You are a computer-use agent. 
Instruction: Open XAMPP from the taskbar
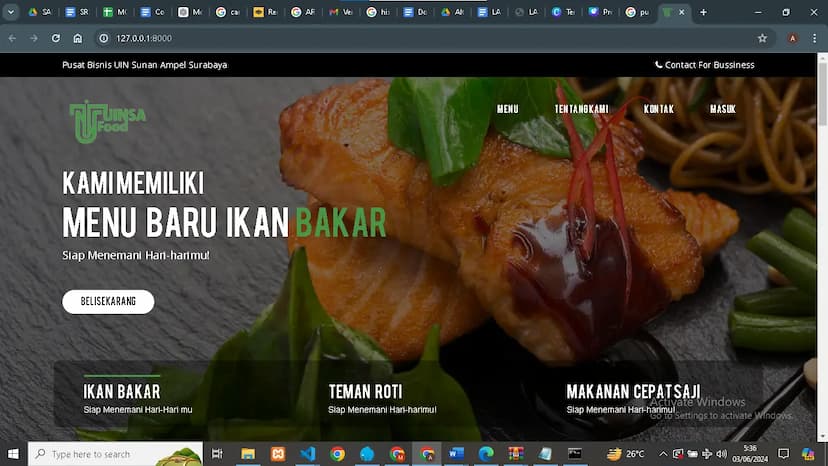pyautogui.click(x=278, y=454)
